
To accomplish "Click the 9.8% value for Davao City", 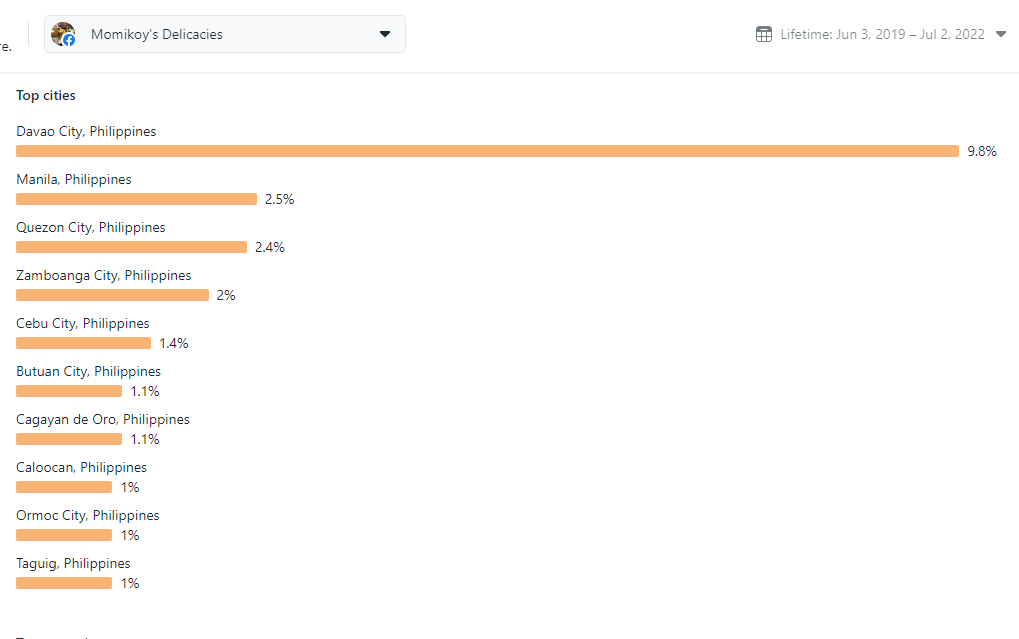I will pyautogui.click(x=981, y=151).
